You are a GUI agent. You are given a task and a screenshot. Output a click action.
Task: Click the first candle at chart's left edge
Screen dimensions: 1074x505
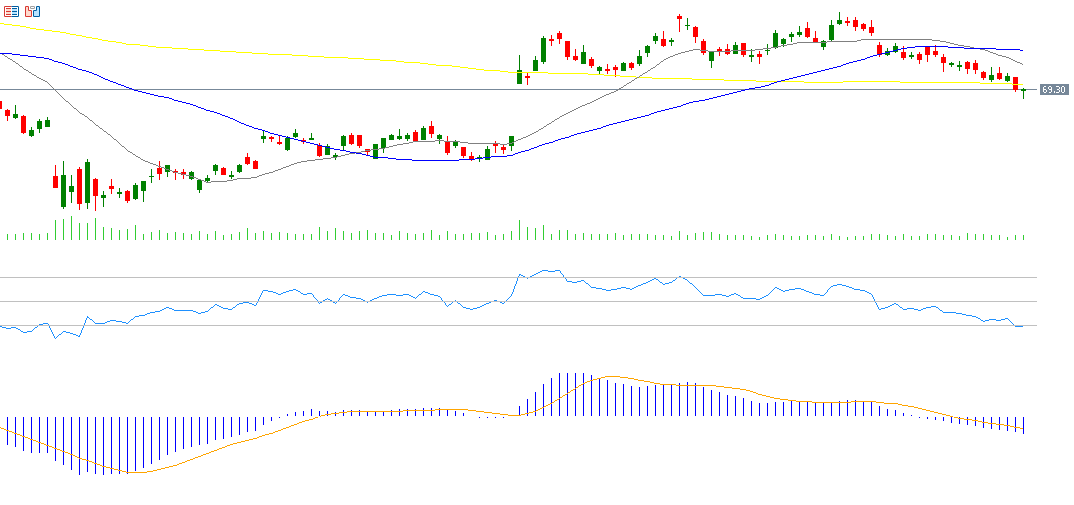(1, 105)
